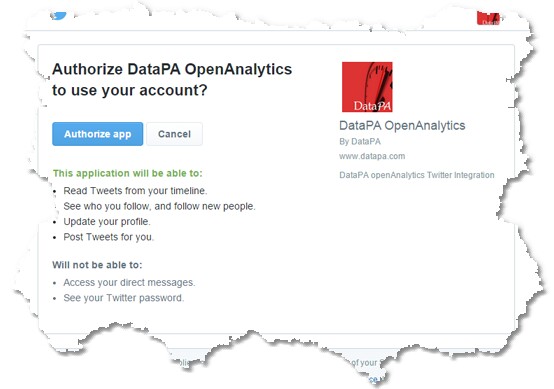Viewport: 554px width, 389px height.
Task: Open the DataPA account avatar in header
Action: (x=488, y=18)
